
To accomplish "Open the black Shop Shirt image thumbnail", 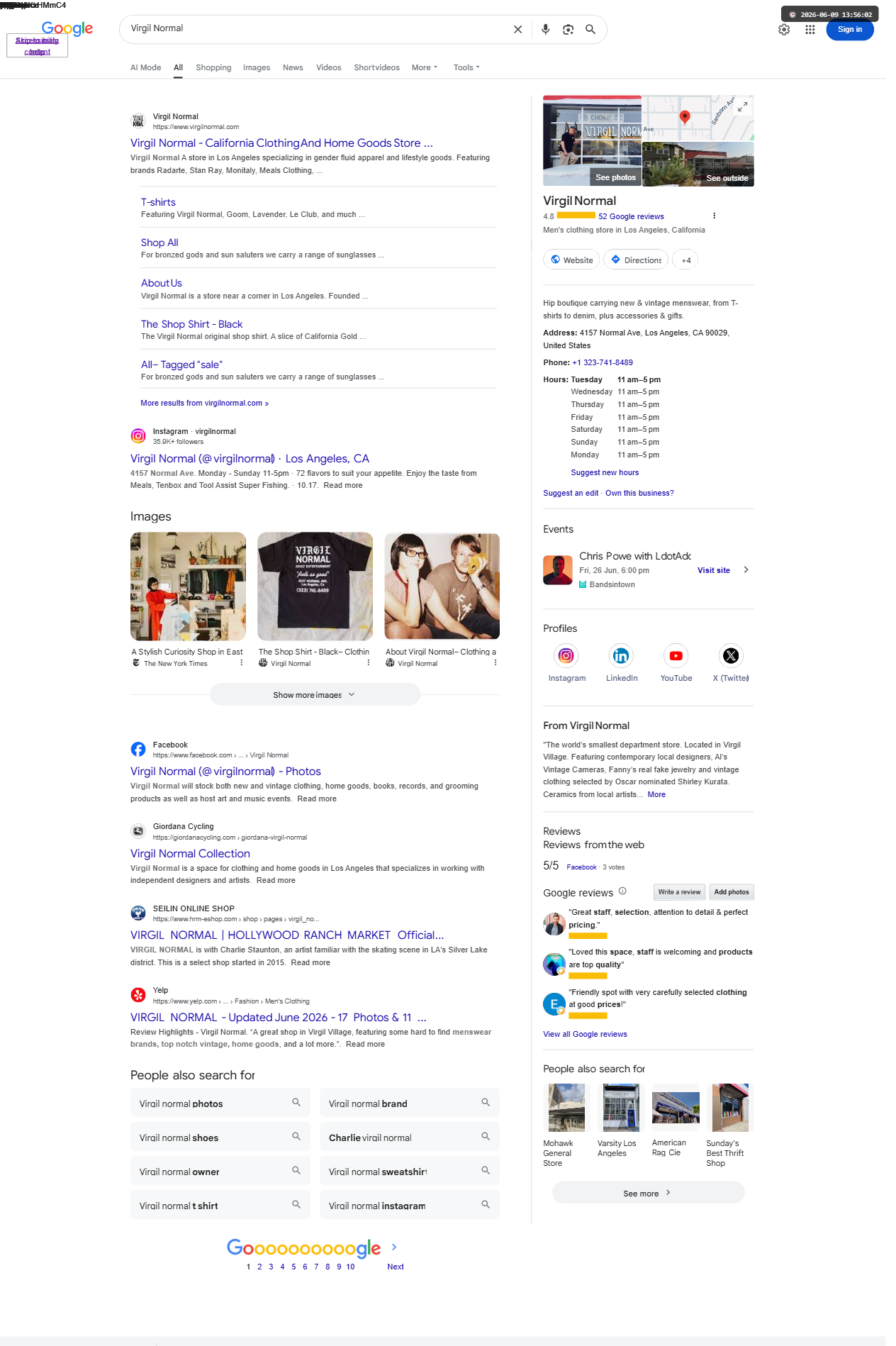I will 315,586.
